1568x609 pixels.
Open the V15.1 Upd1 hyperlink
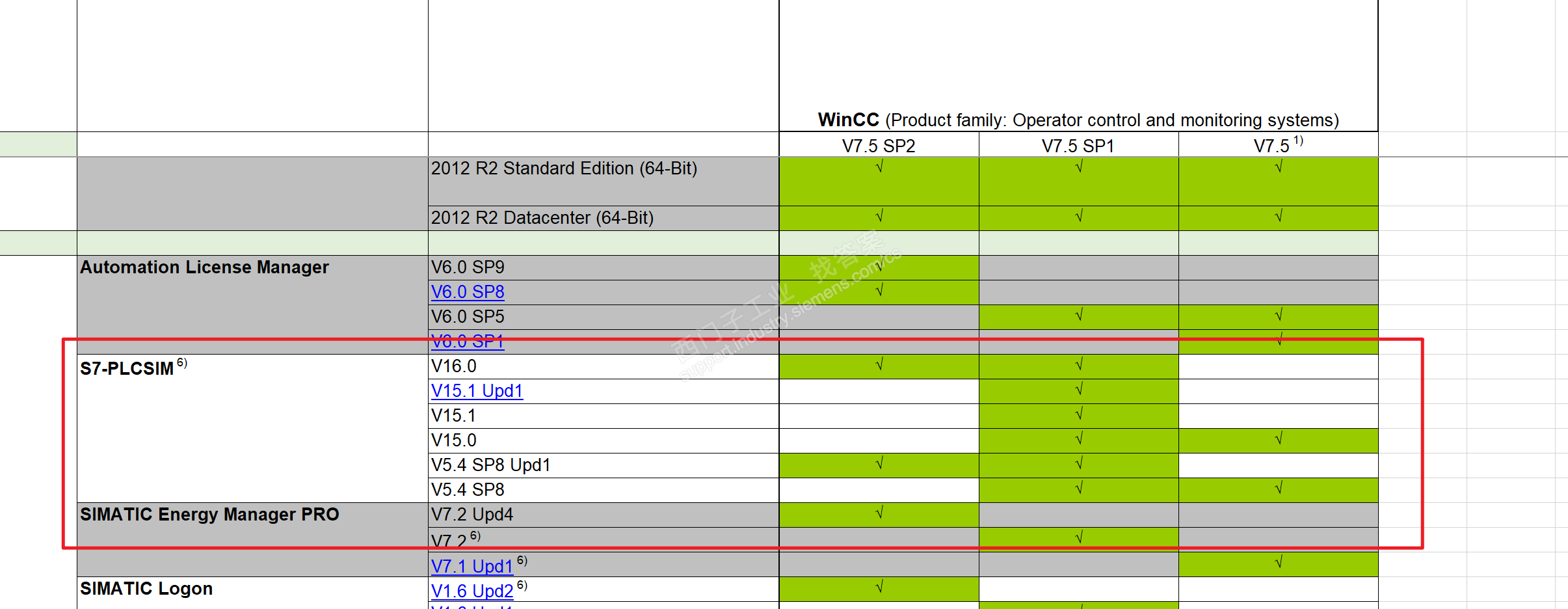477,391
